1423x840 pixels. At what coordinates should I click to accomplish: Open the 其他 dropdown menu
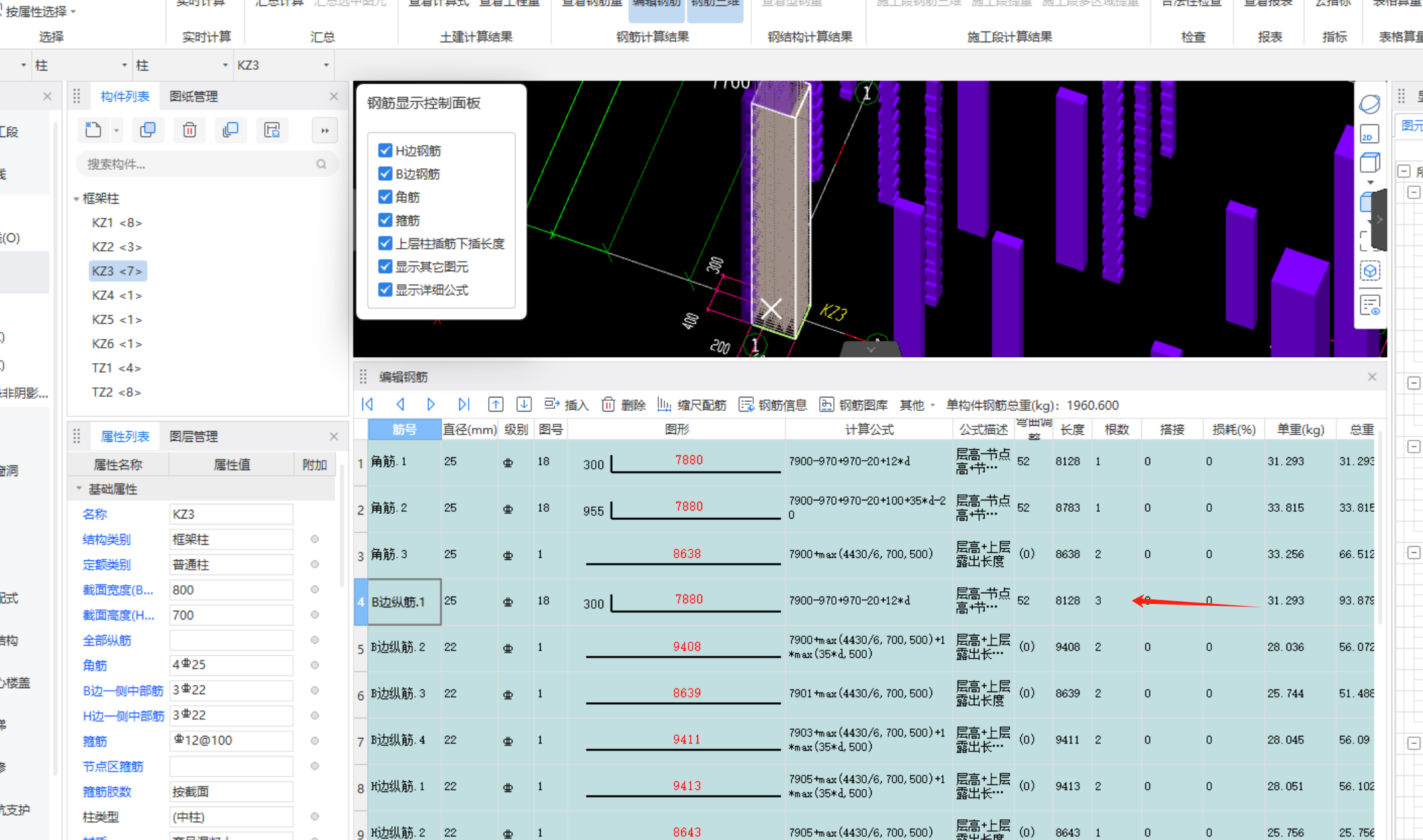917,405
